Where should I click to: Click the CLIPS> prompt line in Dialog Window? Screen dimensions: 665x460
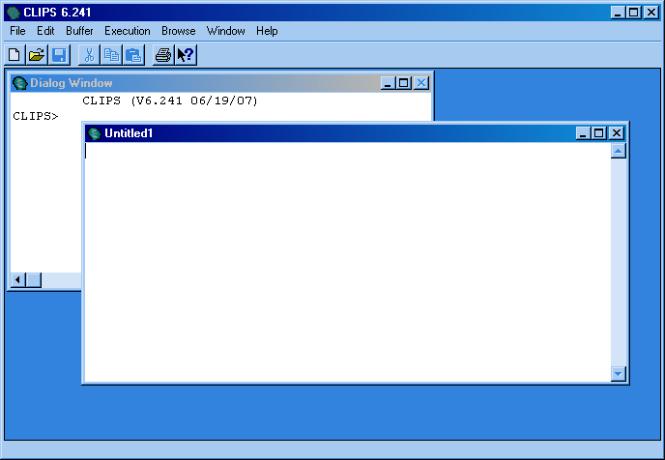[x=36, y=116]
